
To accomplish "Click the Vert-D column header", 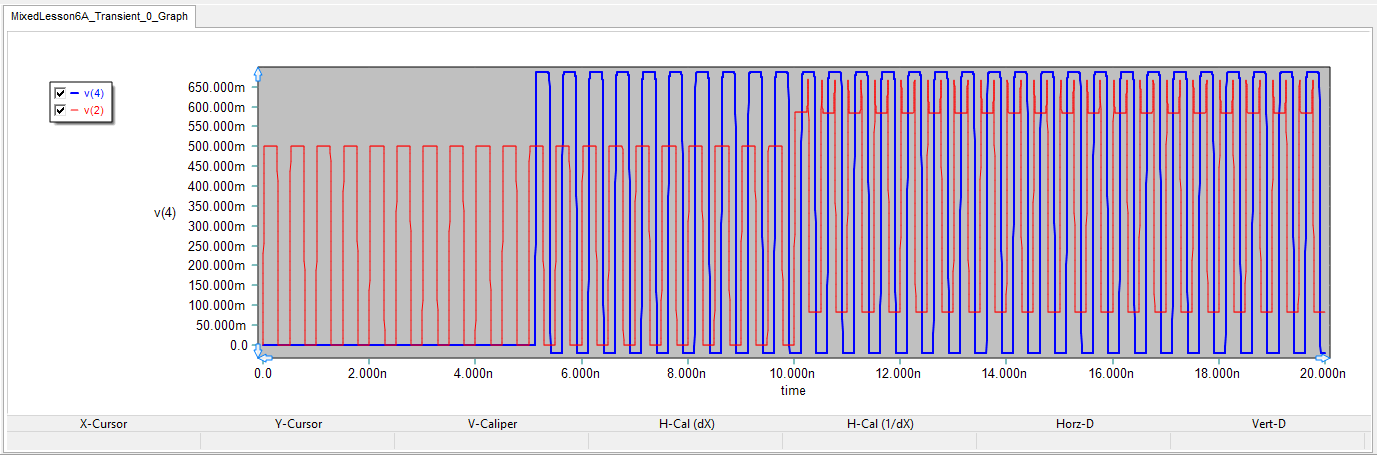I will 1268,424.
